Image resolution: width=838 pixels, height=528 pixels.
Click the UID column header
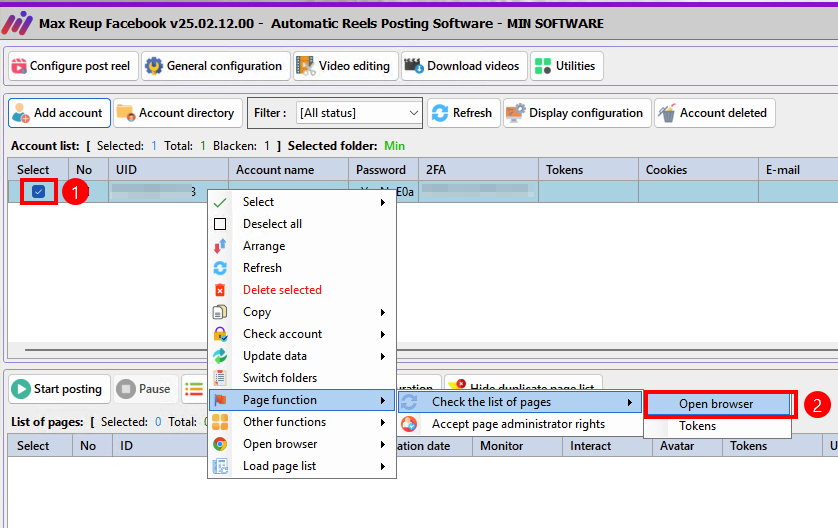[x=168, y=170]
